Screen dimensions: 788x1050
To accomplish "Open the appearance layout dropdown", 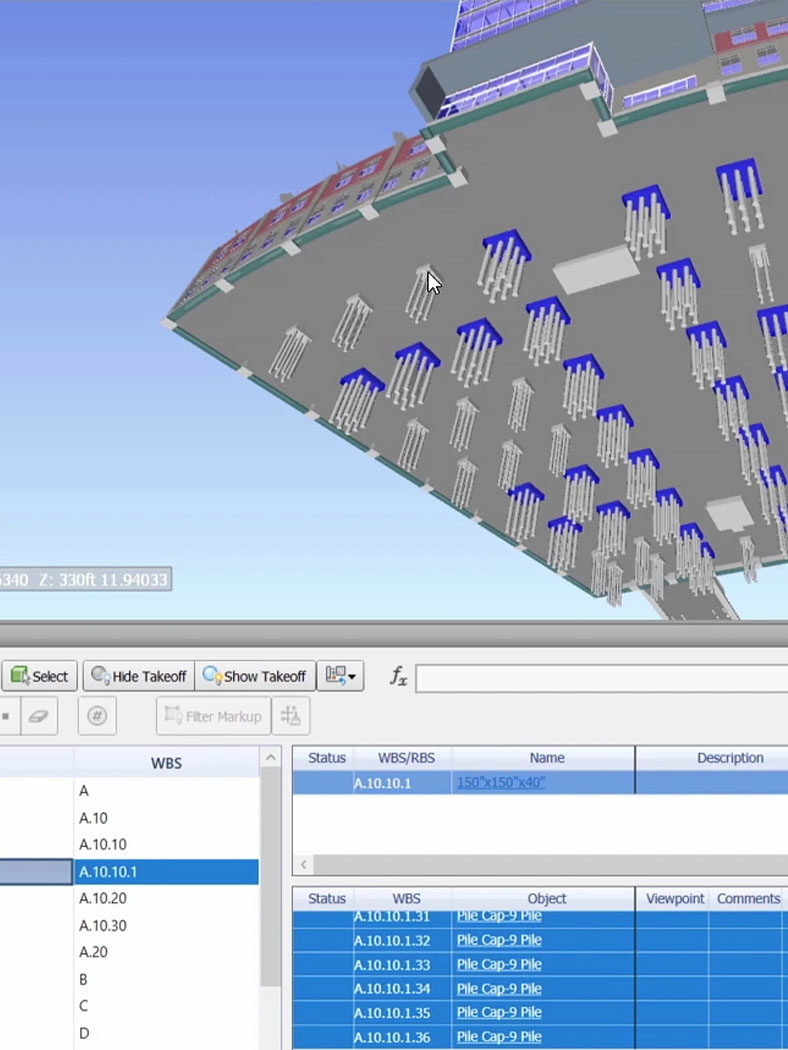I will click(340, 676).
